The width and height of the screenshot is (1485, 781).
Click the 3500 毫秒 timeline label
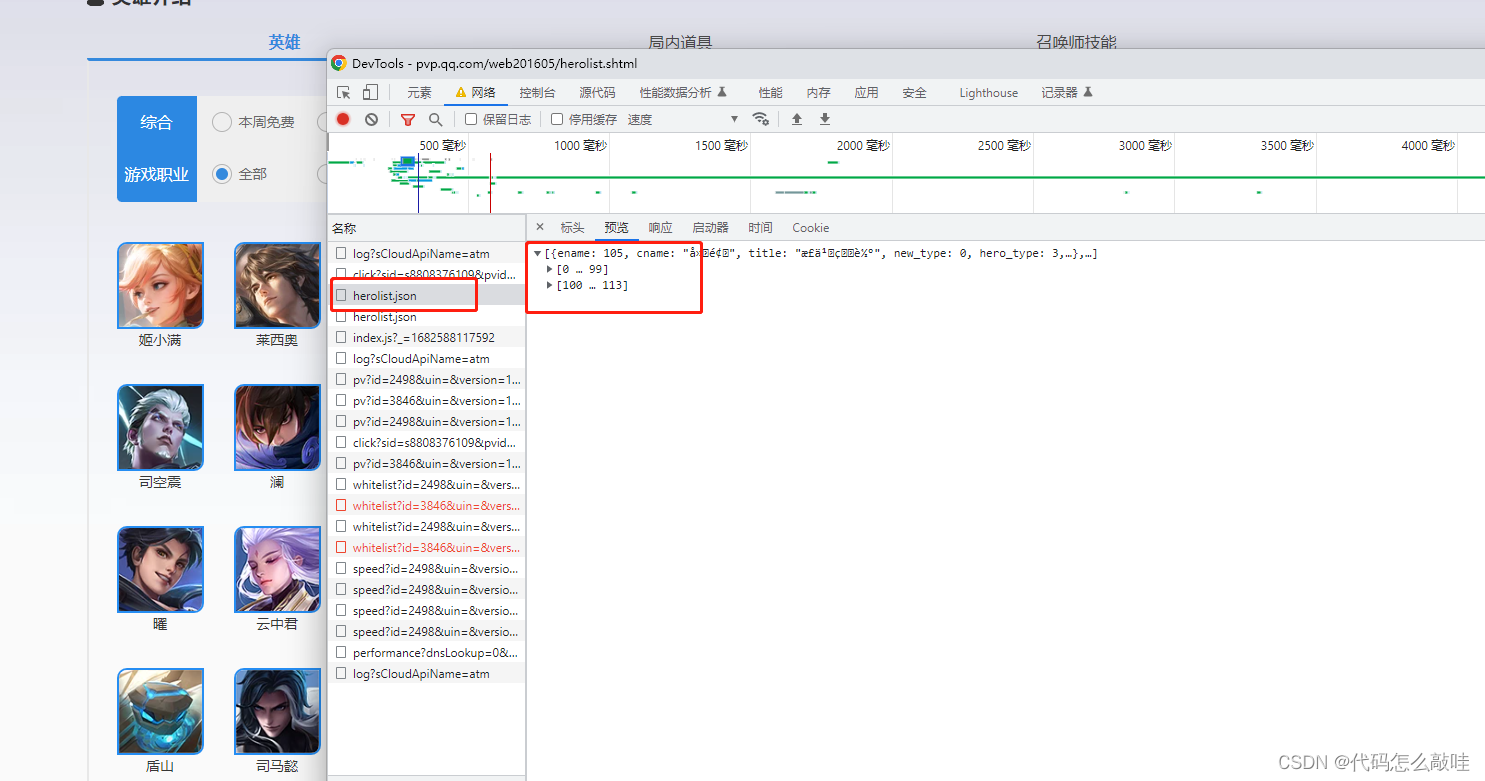coord(1287,145)
